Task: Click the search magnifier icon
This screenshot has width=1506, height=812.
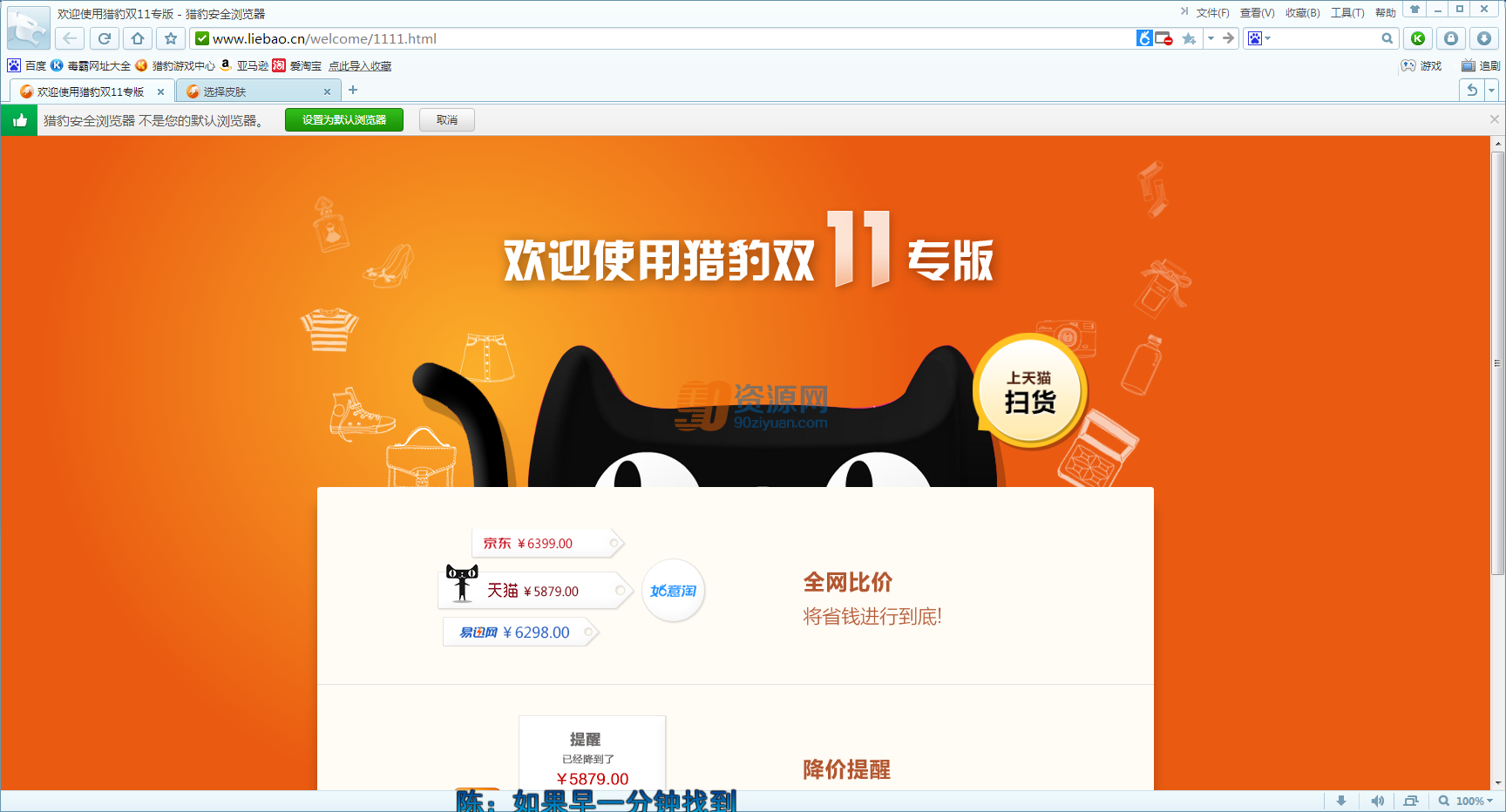Action: click(x=1387, y=38)
